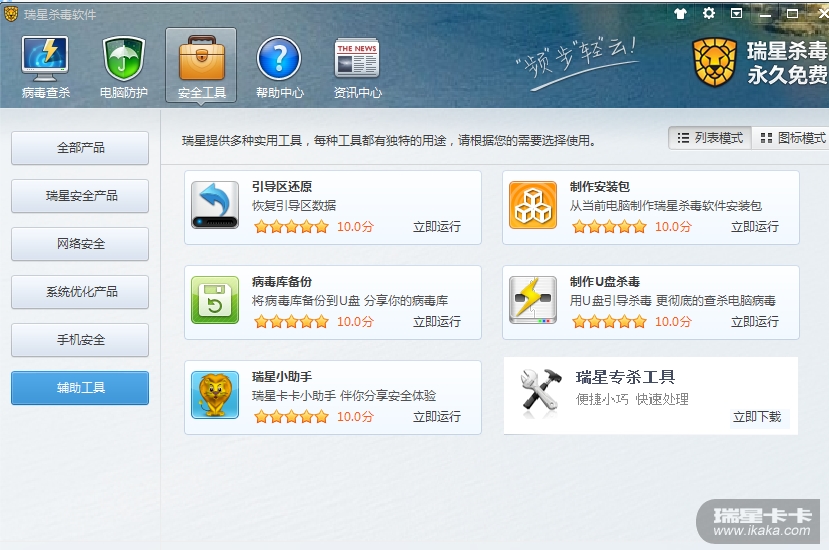This screenshot has height=550, width=829.
Task: Click the 瑞星专杀工具 title text
Action: (x=625, y=377)
